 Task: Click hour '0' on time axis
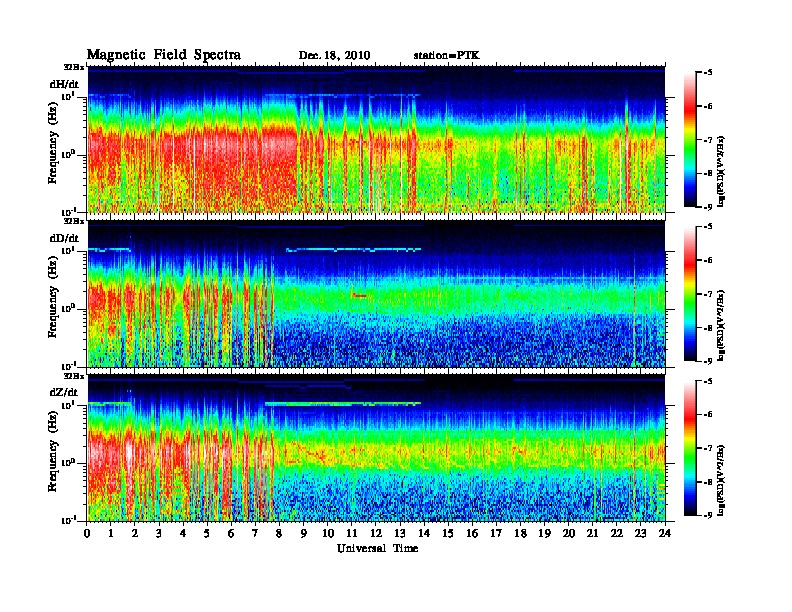point(87,534)
